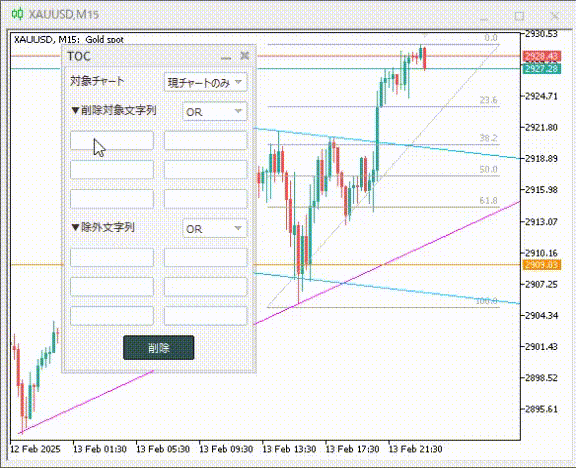The width and height of the screenshot is (576, 468).
Task: Click the Fibonacci 61.8 level label
Action: pos(488,201)
